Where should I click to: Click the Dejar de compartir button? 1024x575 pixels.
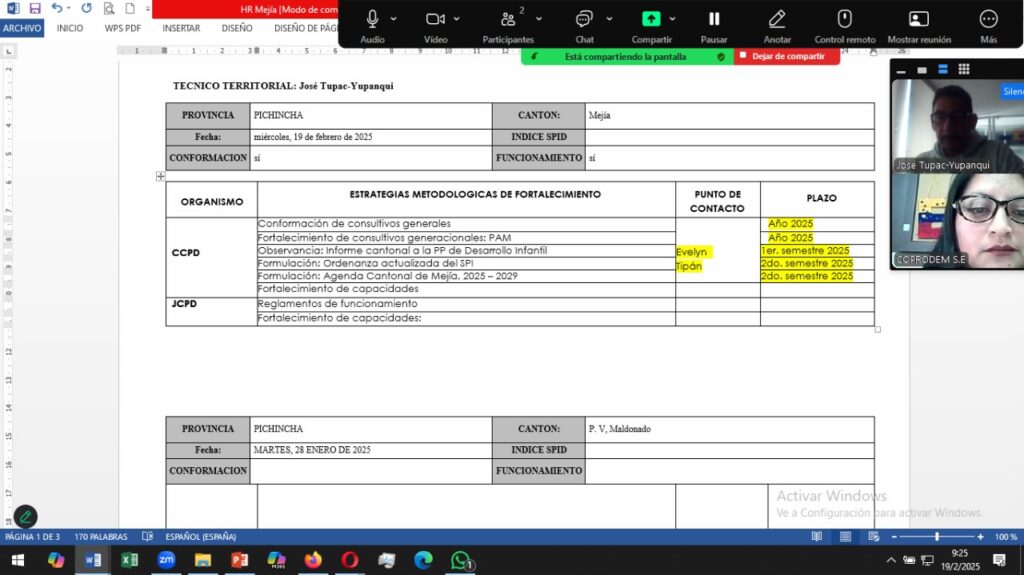(787, 57)
